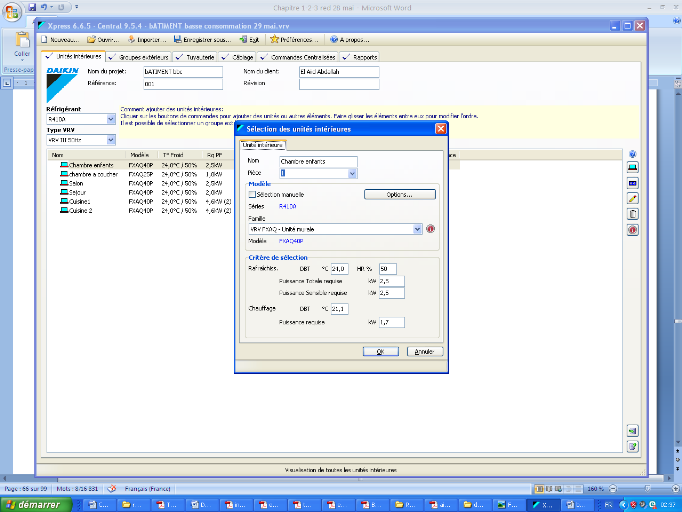Confirm the dialog with OK
Image resolution: width=682 pixels, height=512 pixels.
pos(380,352)
